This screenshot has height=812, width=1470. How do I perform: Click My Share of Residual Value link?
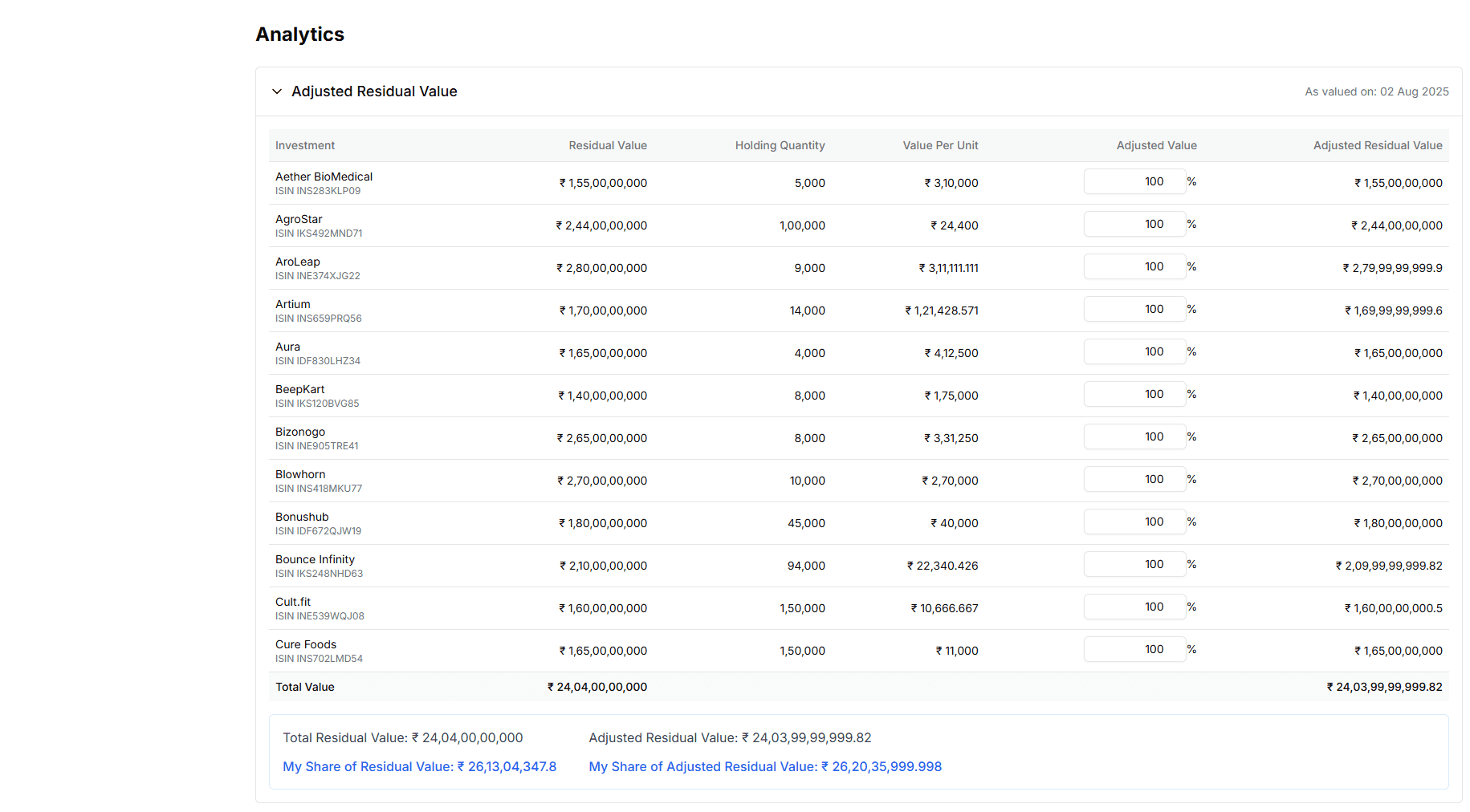click(419, 766)
